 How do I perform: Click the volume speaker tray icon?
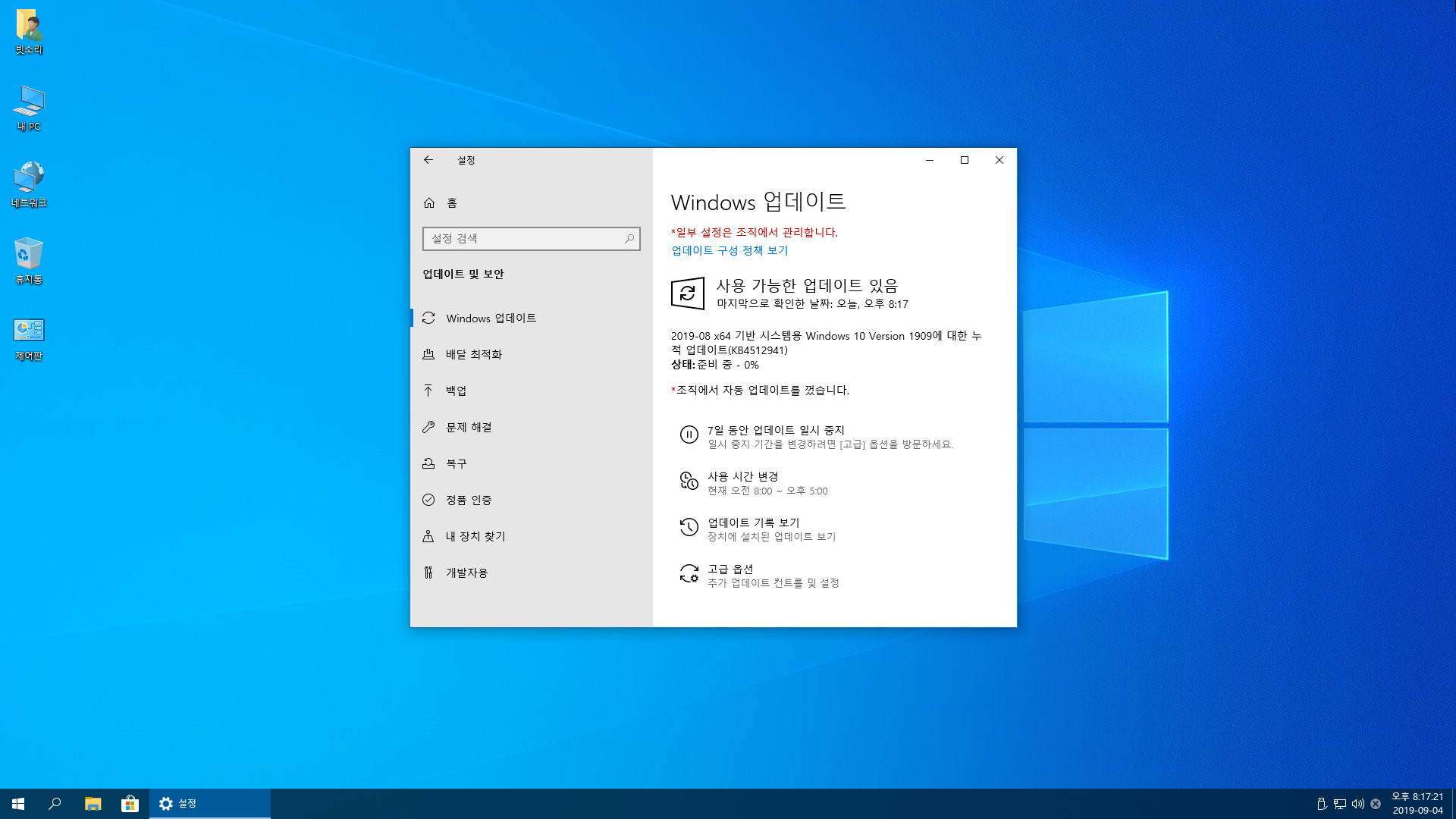(1358, 804)
